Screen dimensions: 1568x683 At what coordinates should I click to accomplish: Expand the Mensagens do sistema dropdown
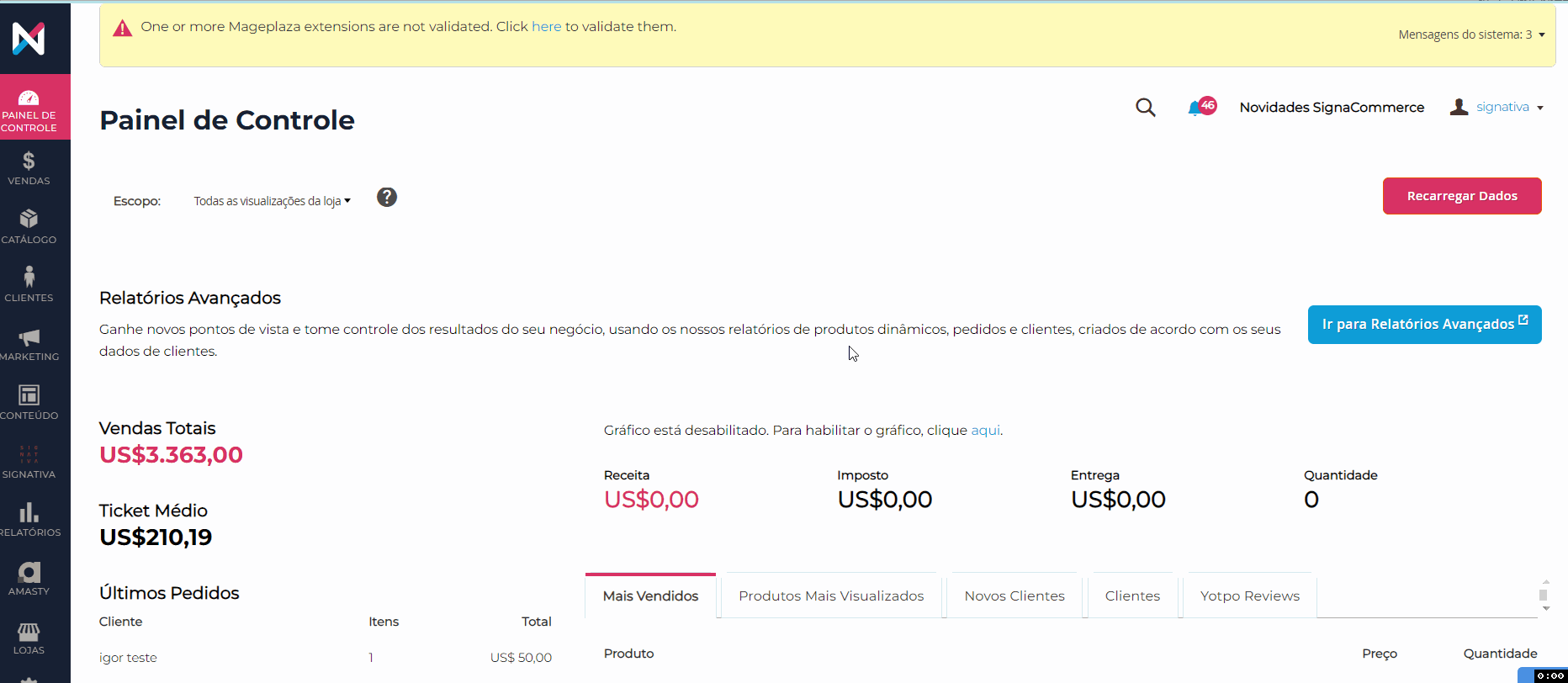(x=1470, y=34)
